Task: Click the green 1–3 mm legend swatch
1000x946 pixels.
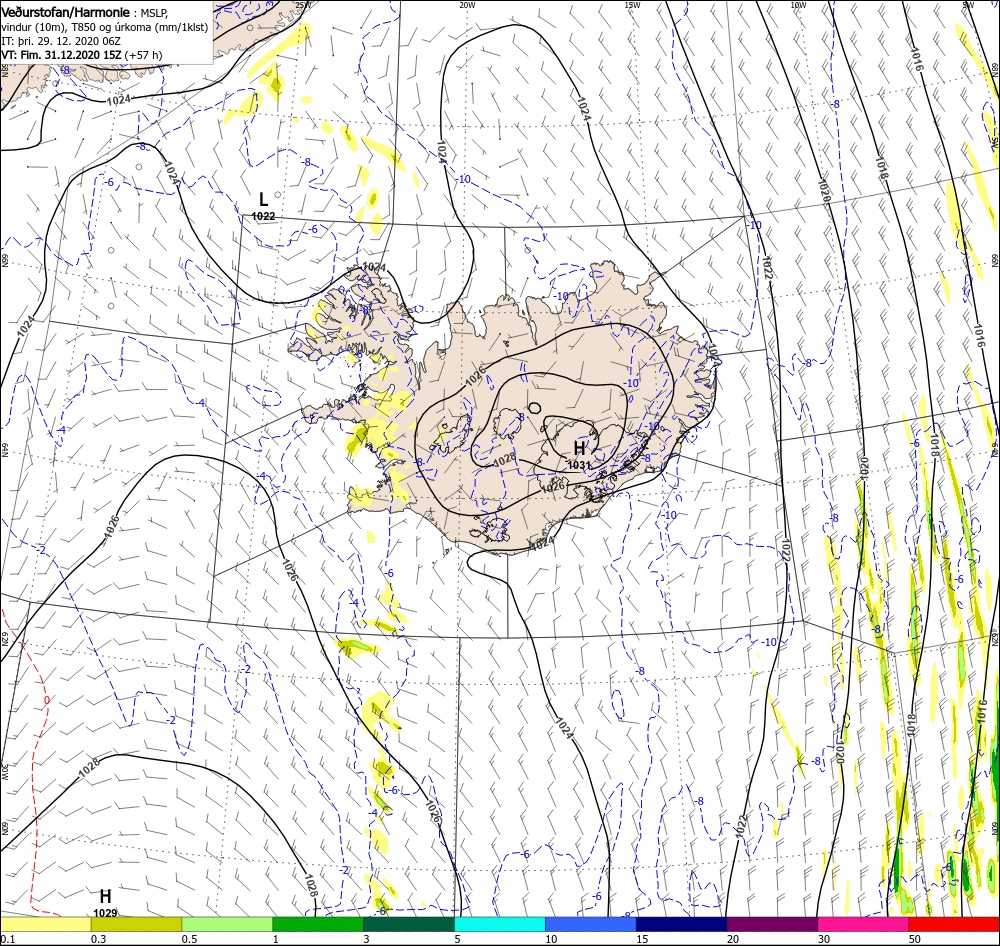Action: tap(318, 924)
